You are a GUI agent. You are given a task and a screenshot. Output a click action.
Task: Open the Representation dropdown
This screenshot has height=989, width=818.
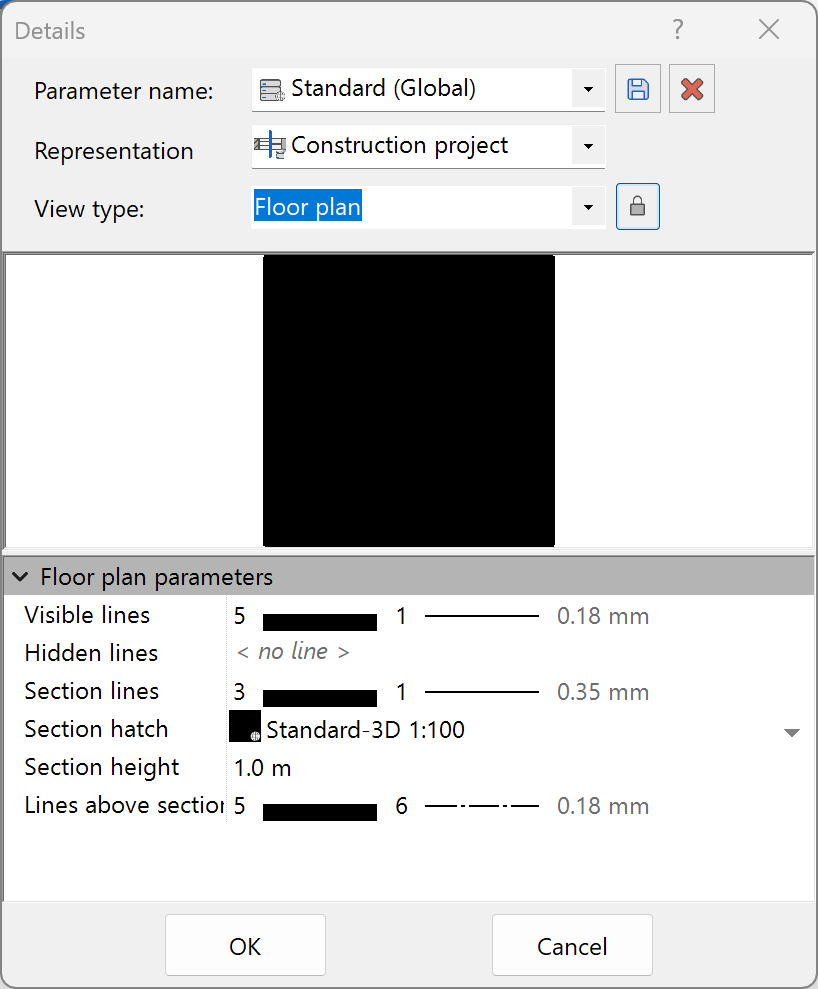point(588,146)
